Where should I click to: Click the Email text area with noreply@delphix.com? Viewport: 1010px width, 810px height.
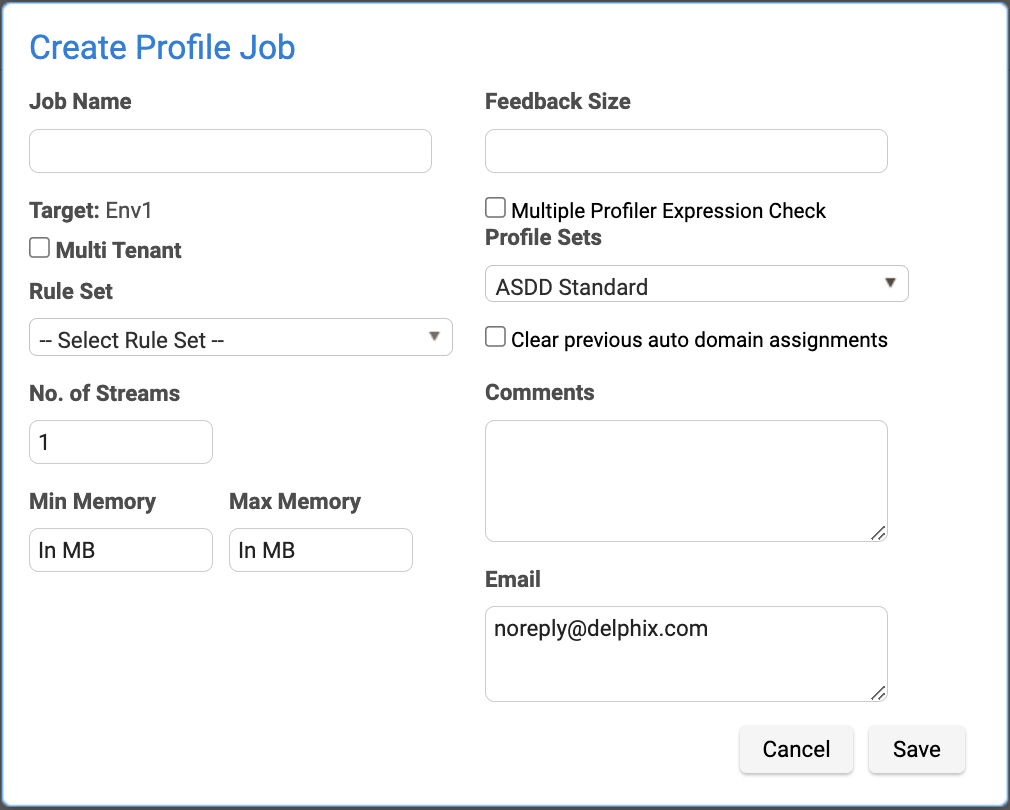tap(686, 653)
